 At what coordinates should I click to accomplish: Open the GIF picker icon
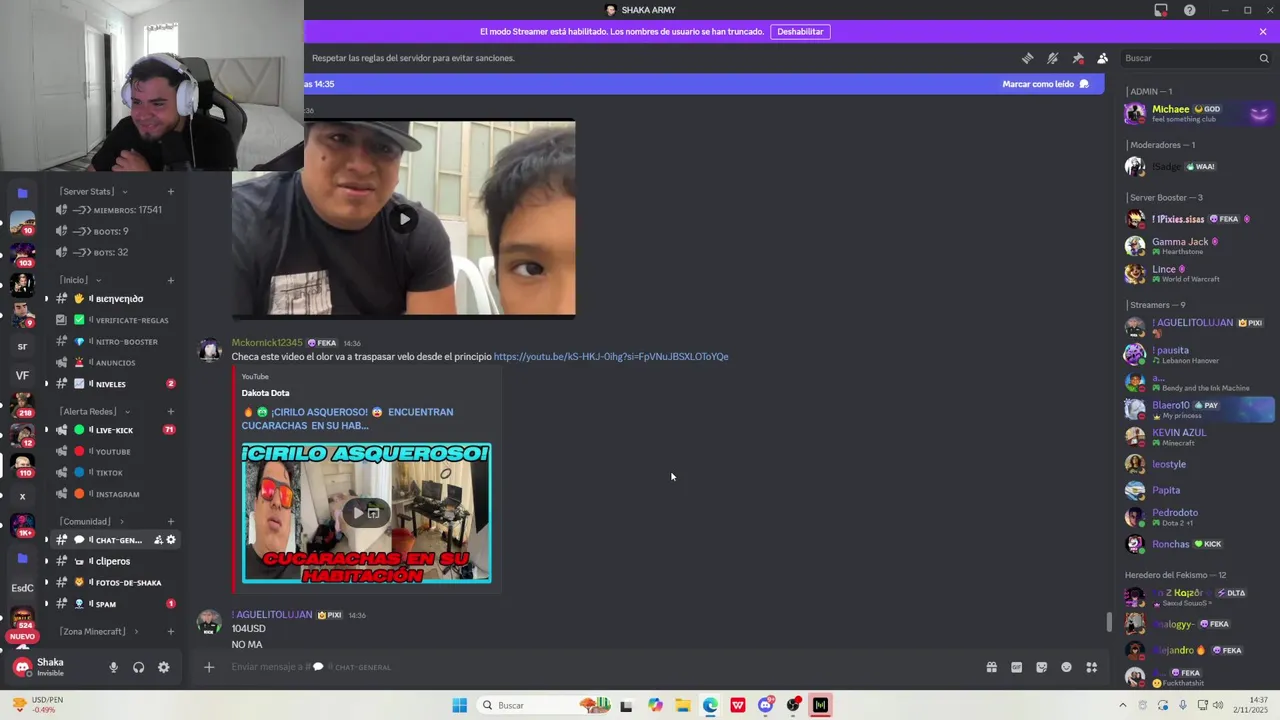pos(1016,667)
